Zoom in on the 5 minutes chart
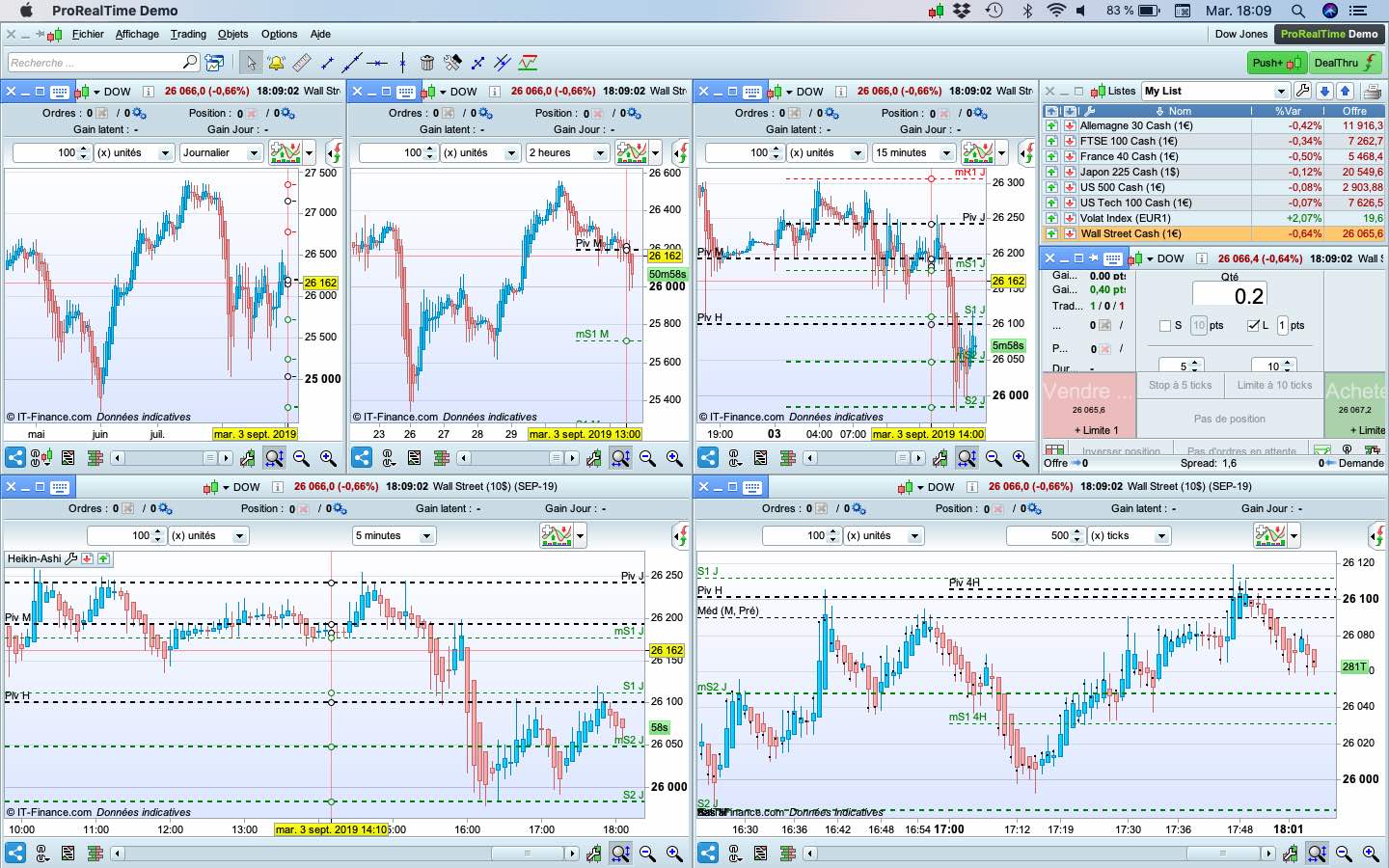1389x868 pixels. 674,853
